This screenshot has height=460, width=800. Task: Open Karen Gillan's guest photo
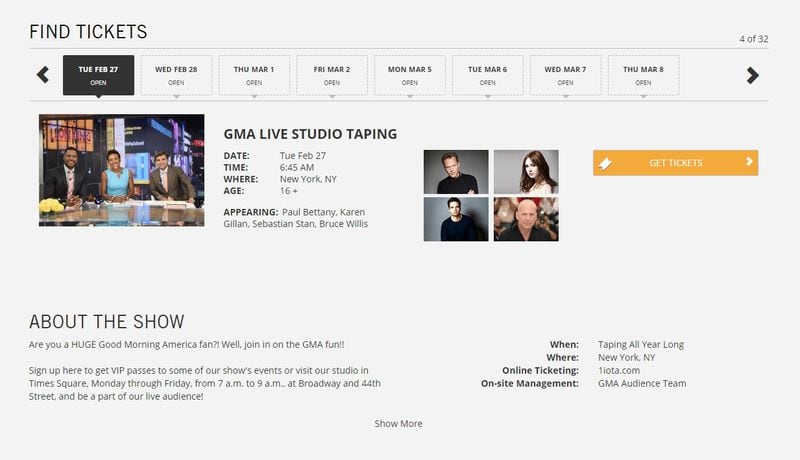pos(526,172)
